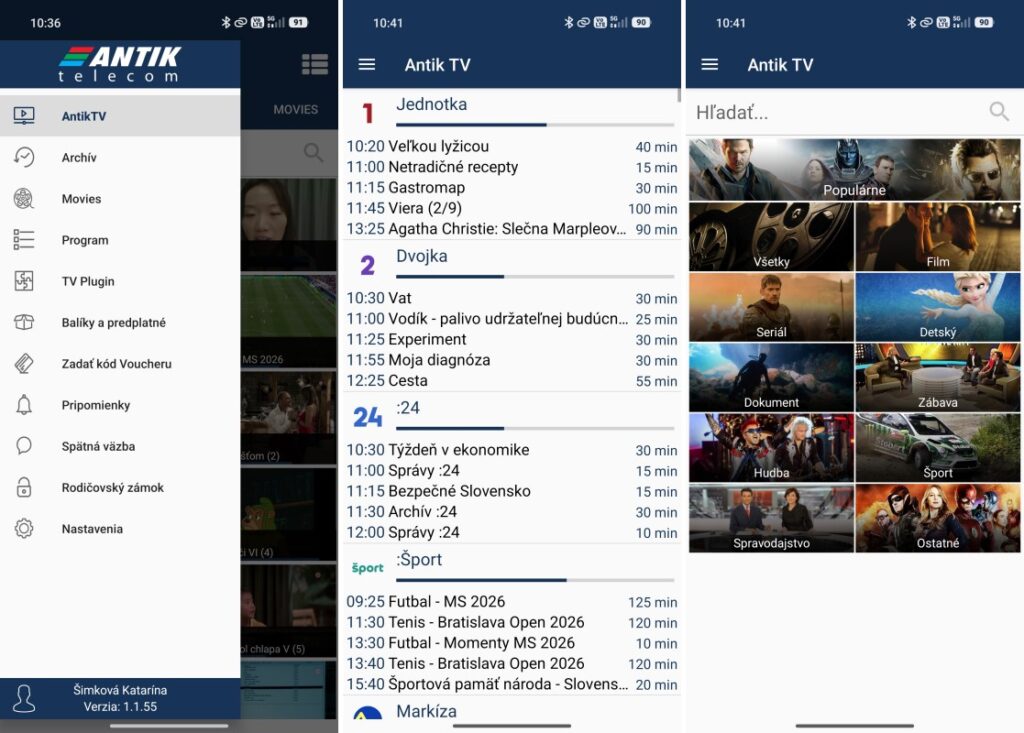Select 11:15 Bezpečné Slovensko programme
This screenshot has height=733, width=1024.
(x=512, y=491)
